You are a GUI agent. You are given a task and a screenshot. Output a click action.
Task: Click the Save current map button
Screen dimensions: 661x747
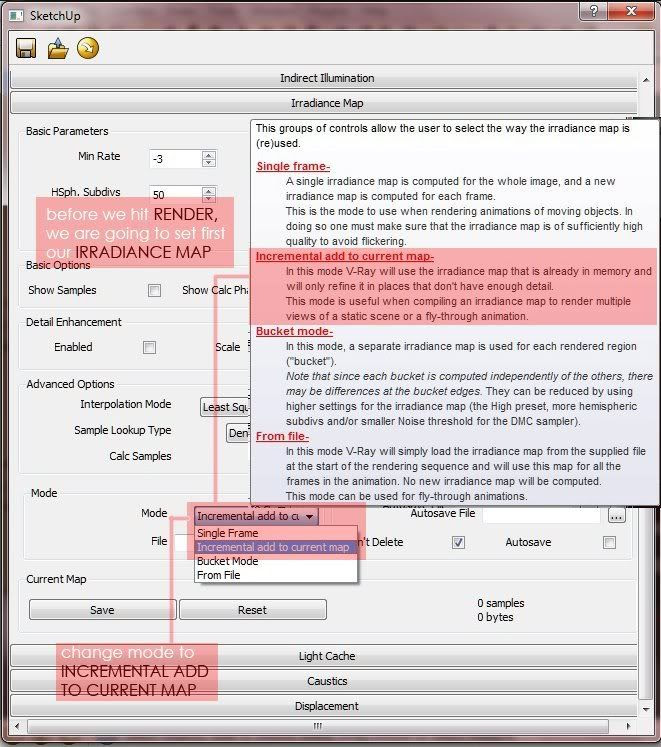[102, 610]
